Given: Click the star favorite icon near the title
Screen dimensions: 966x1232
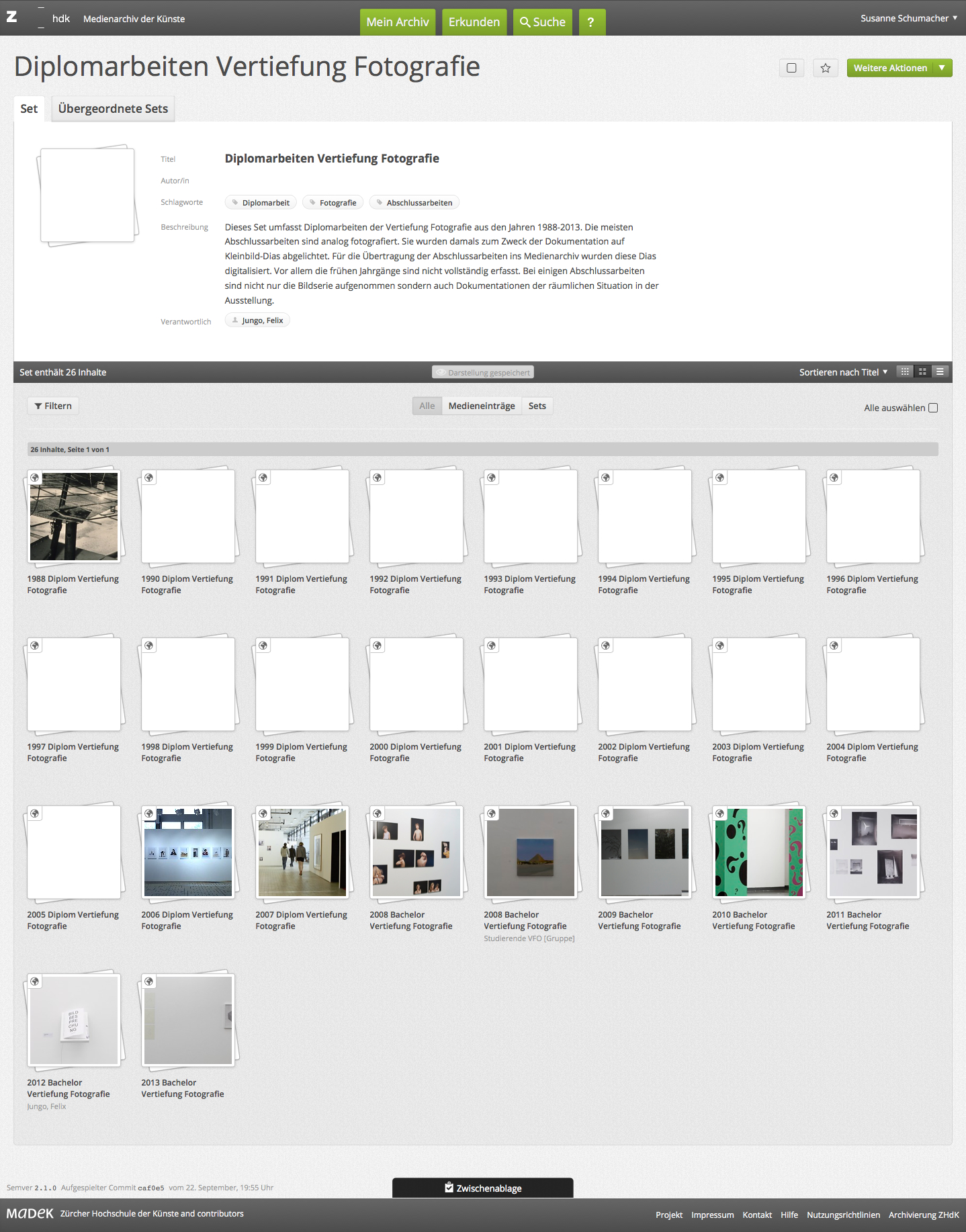Looking at the screenshot, I should pos(825,68).
